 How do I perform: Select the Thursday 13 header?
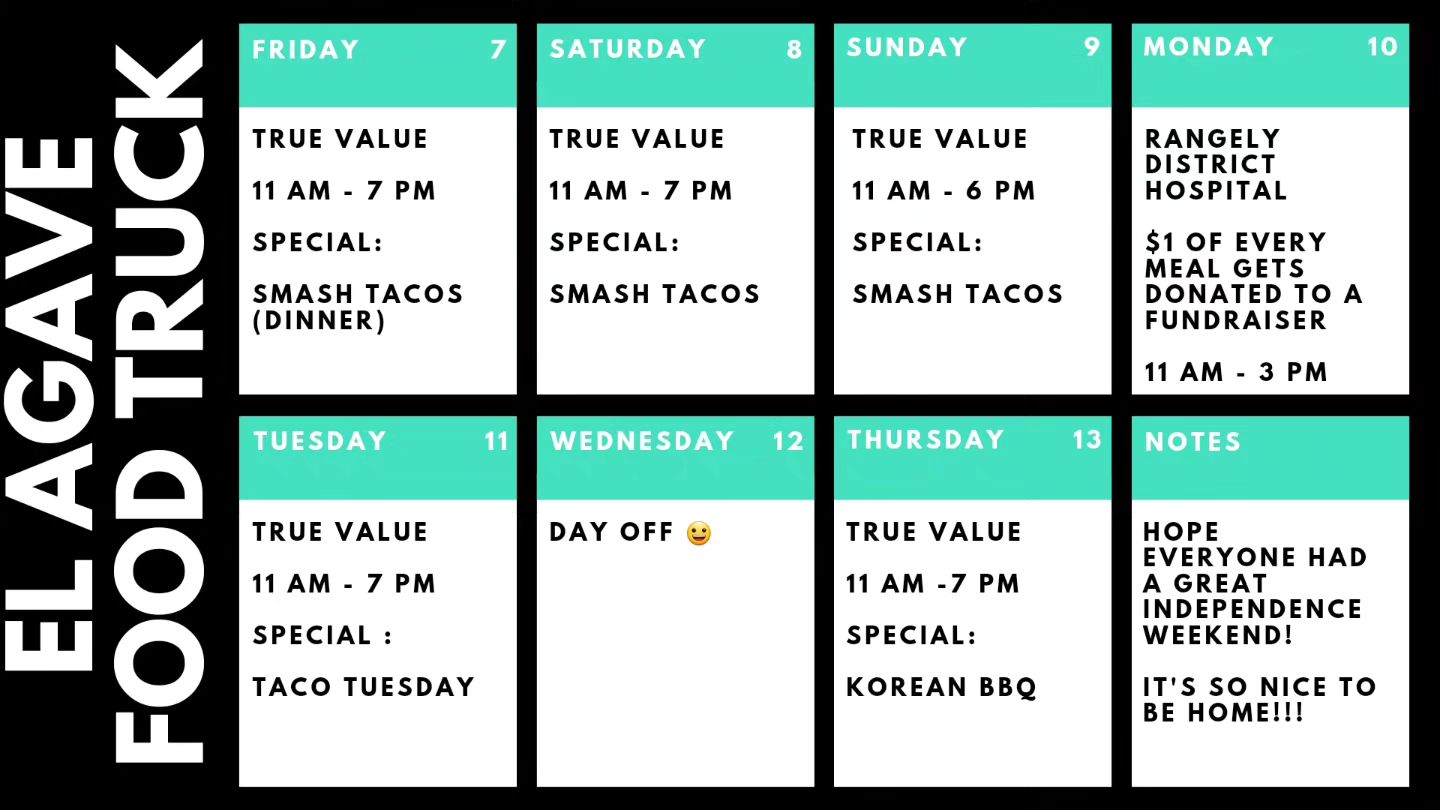972,458
